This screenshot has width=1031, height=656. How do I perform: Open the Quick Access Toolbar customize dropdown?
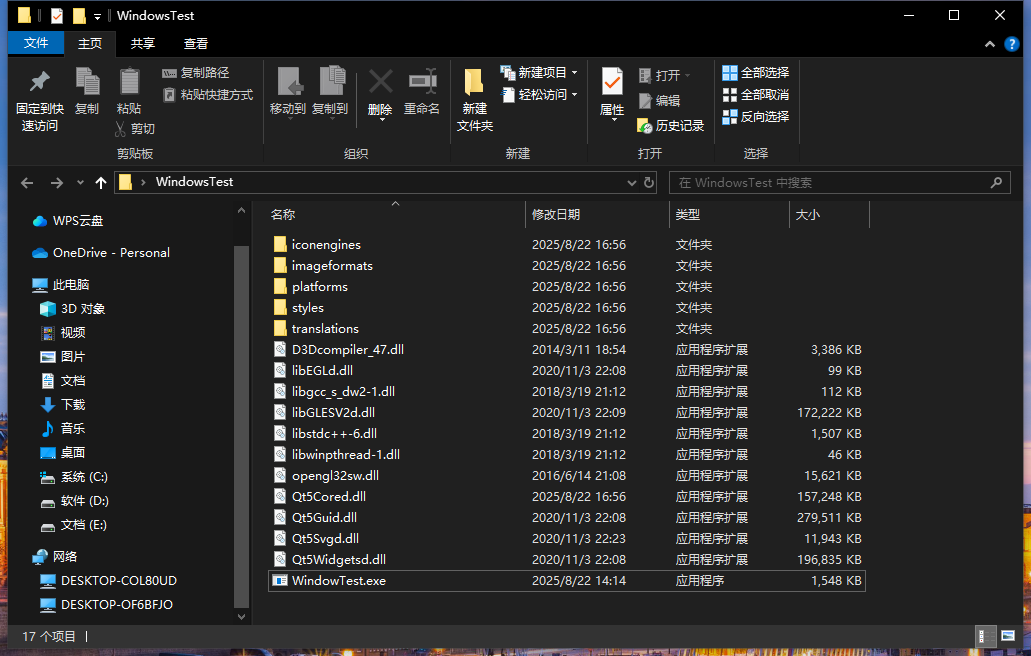[97, 16]
